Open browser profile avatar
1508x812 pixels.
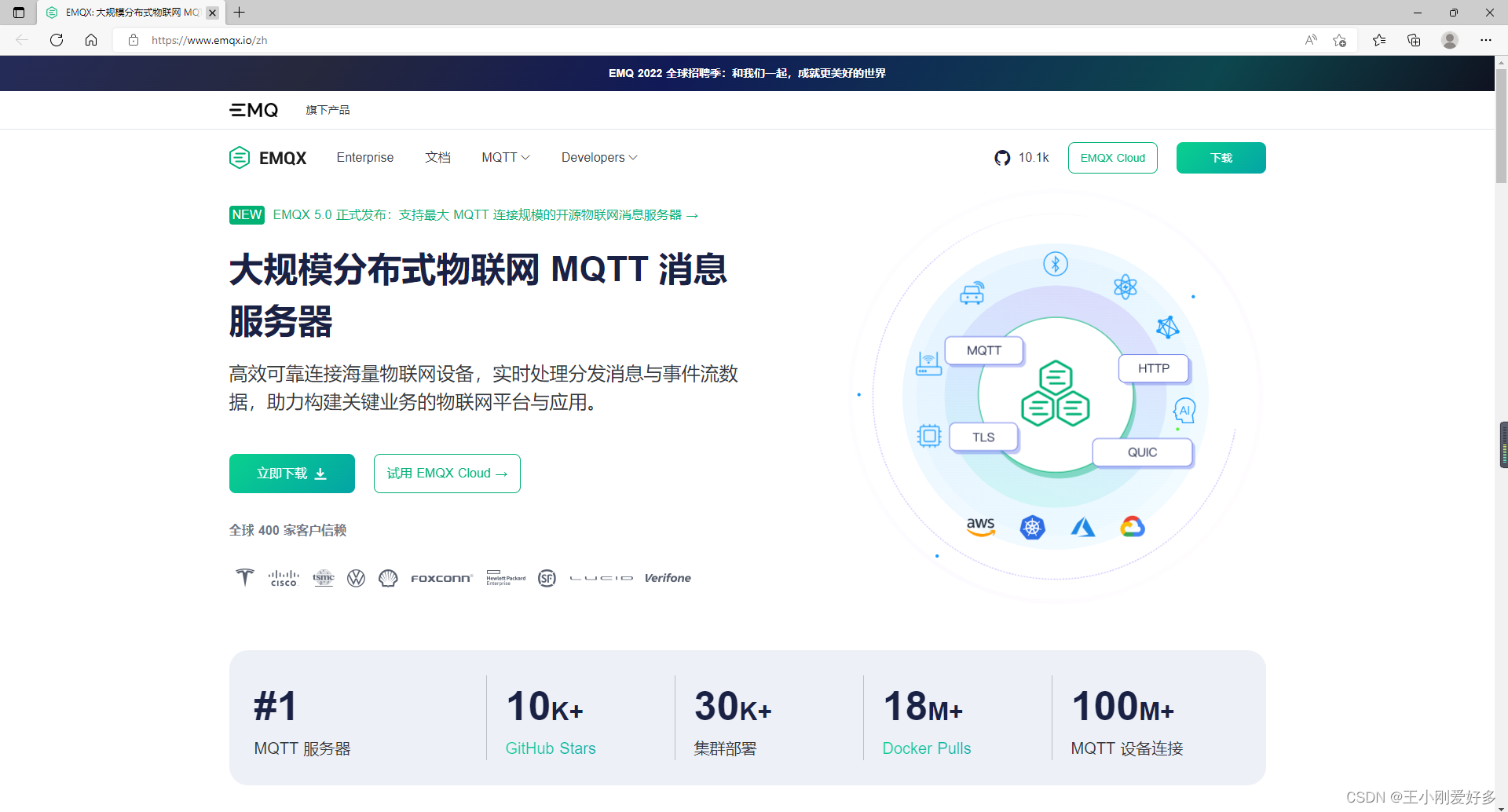(1450, 40)
